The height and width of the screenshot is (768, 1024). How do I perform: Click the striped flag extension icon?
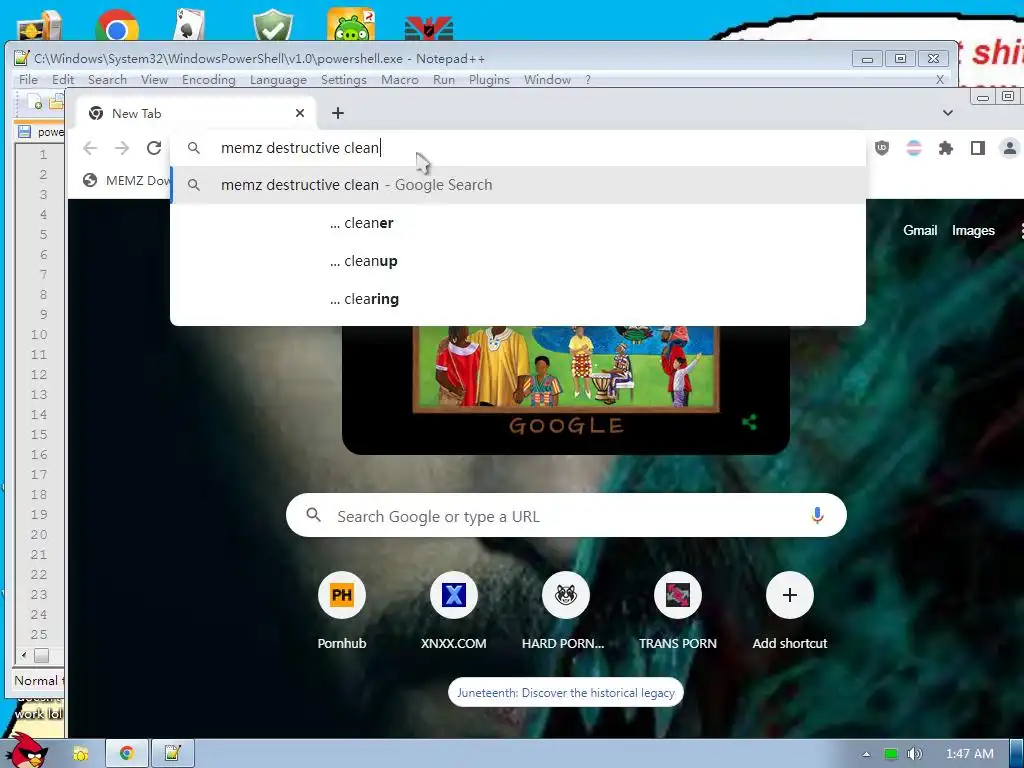[x=914, y=148]
